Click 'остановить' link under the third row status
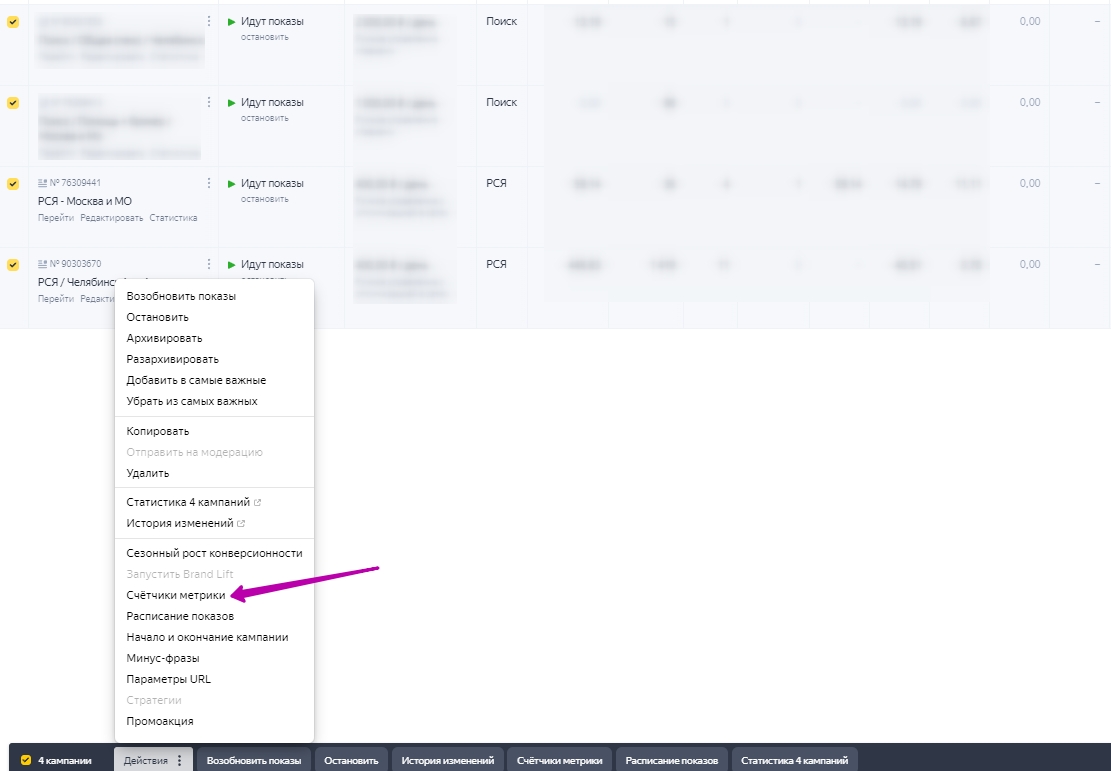 [x=264, y=199]
